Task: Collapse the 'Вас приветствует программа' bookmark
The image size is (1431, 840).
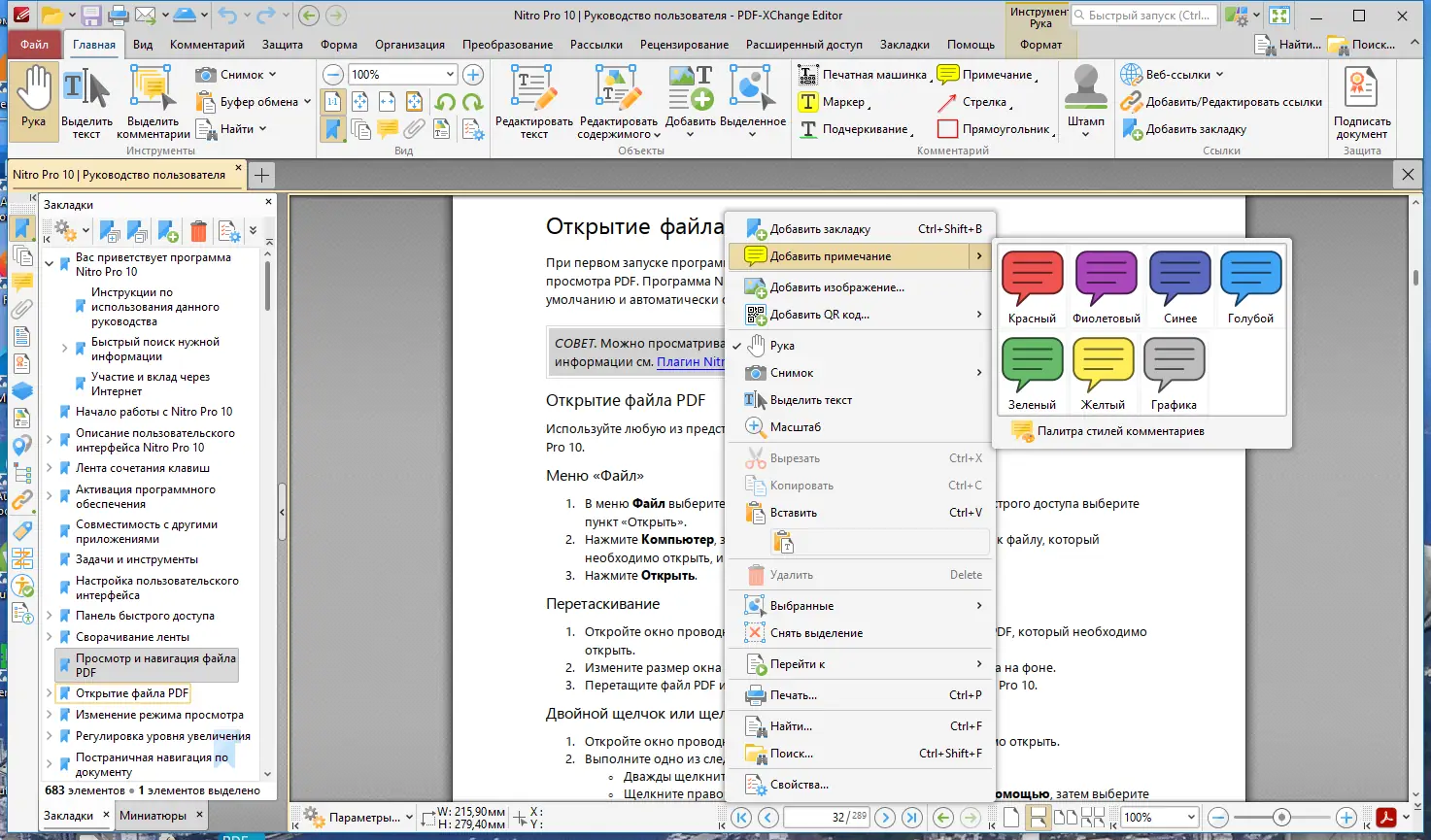Action: (50, 264)
